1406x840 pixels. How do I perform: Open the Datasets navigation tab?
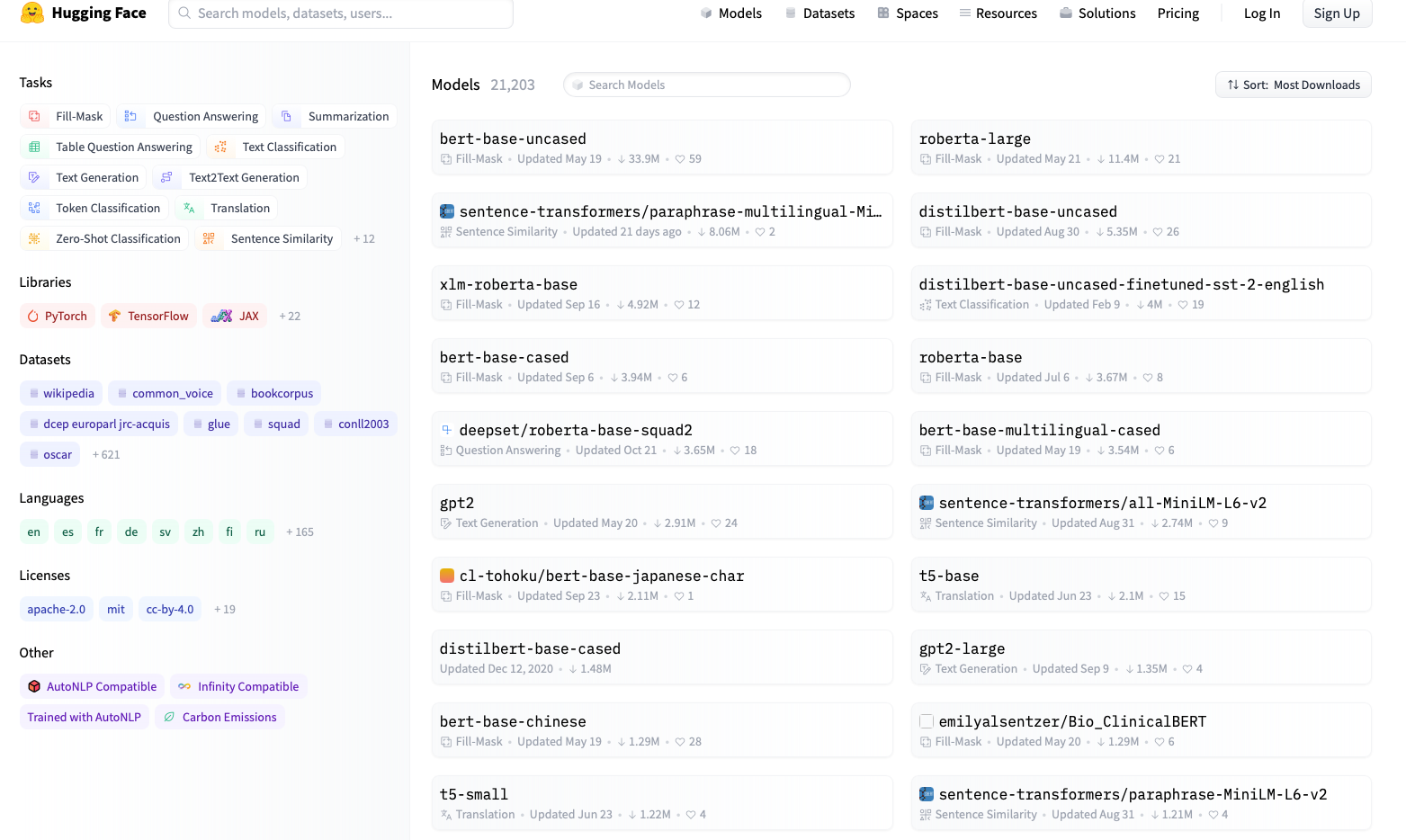coord(819,13)
